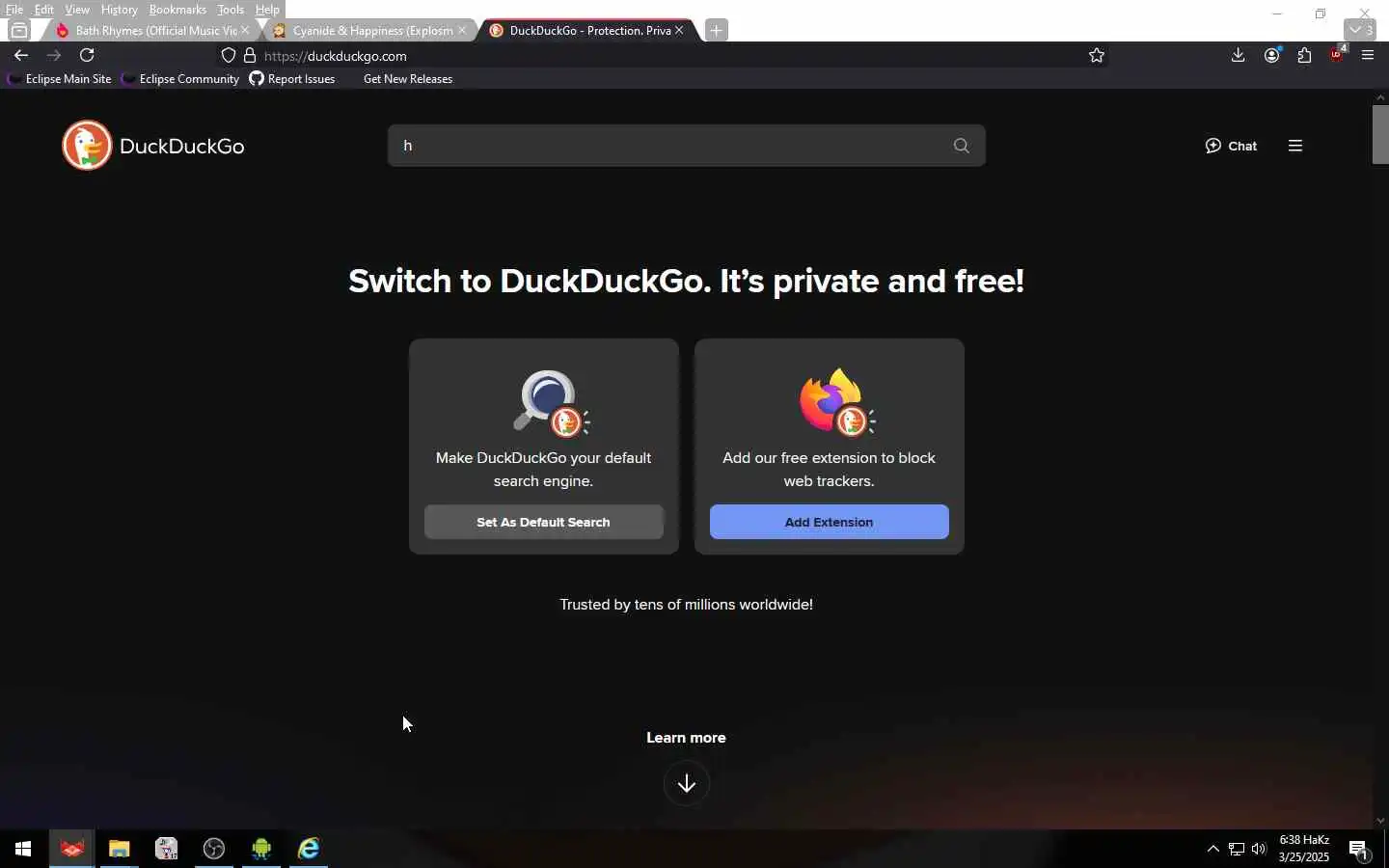This screenshot has height=868, width=1389.
Task: Show site security padlock information
Action: pos(250,56)
